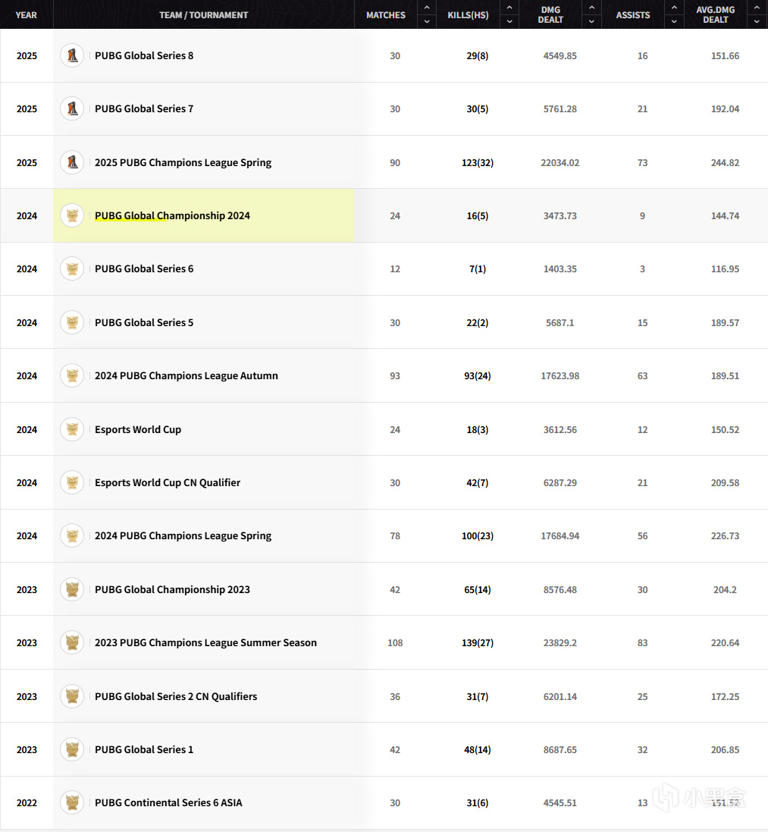Click team logo beside 2025 PUBG Champions League Spring
Viewport: 768px width, 832px height.
point(71,162)
